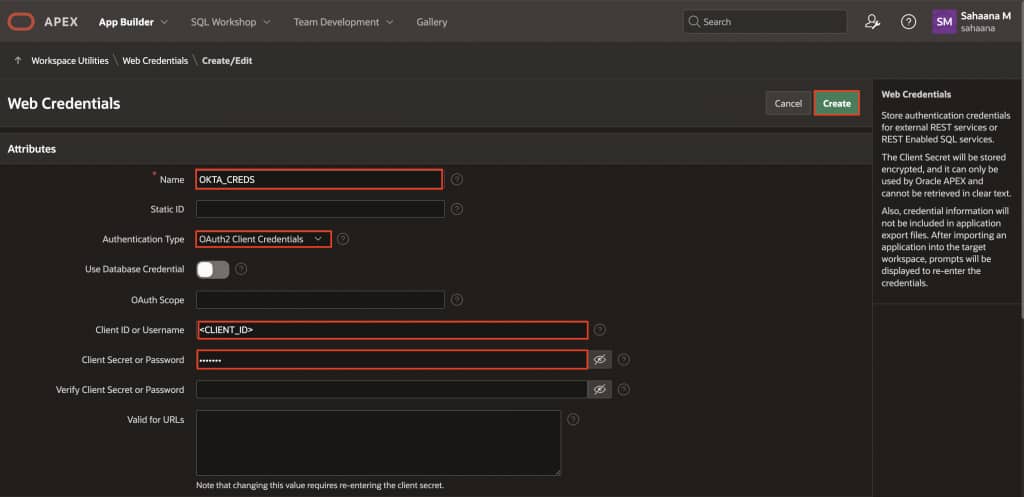The image size is (1024, 497).
Task: Toggle the Use Database Credential switch
Action: point(213,269)
